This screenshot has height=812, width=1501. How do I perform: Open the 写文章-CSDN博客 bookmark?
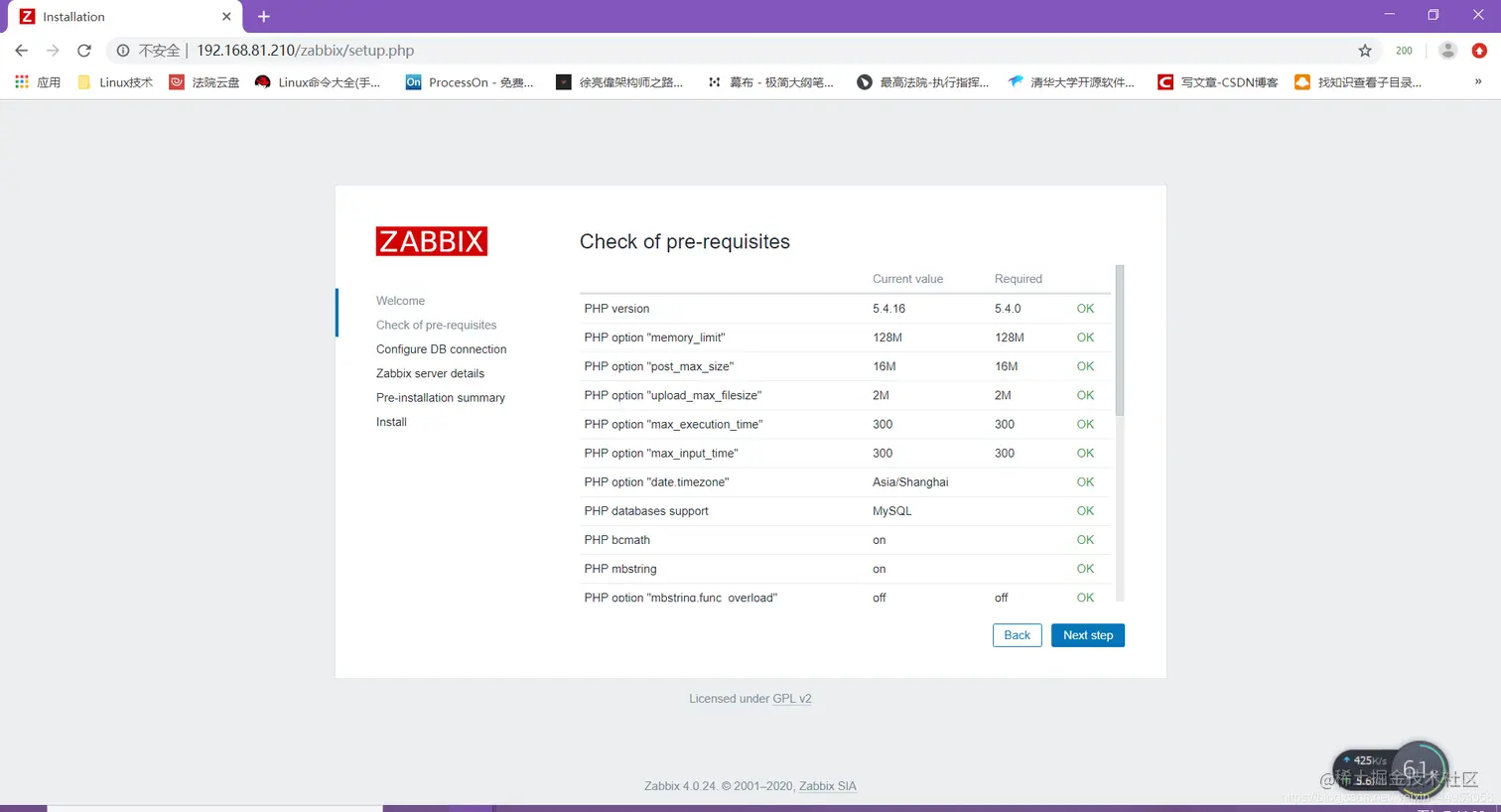(x=1218, y=82)
